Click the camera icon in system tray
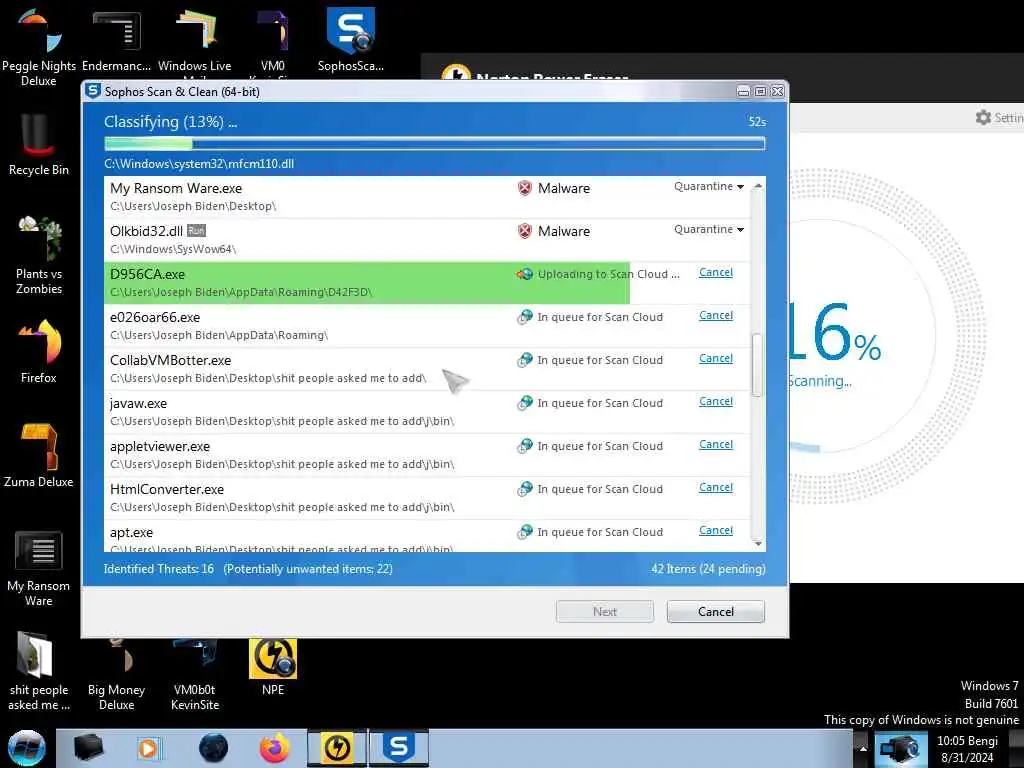The width and height of the screenshot is (1024, 768). [x=901, y=749]
